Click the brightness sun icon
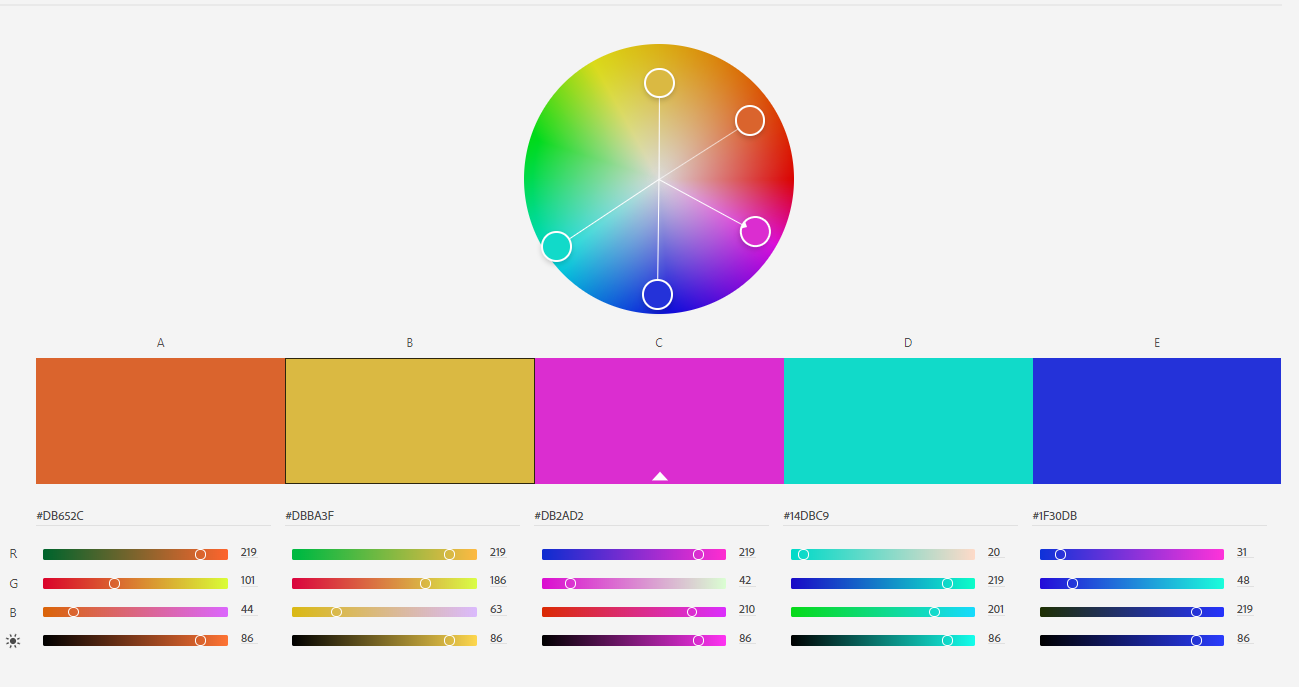 (x=13, y=640)
